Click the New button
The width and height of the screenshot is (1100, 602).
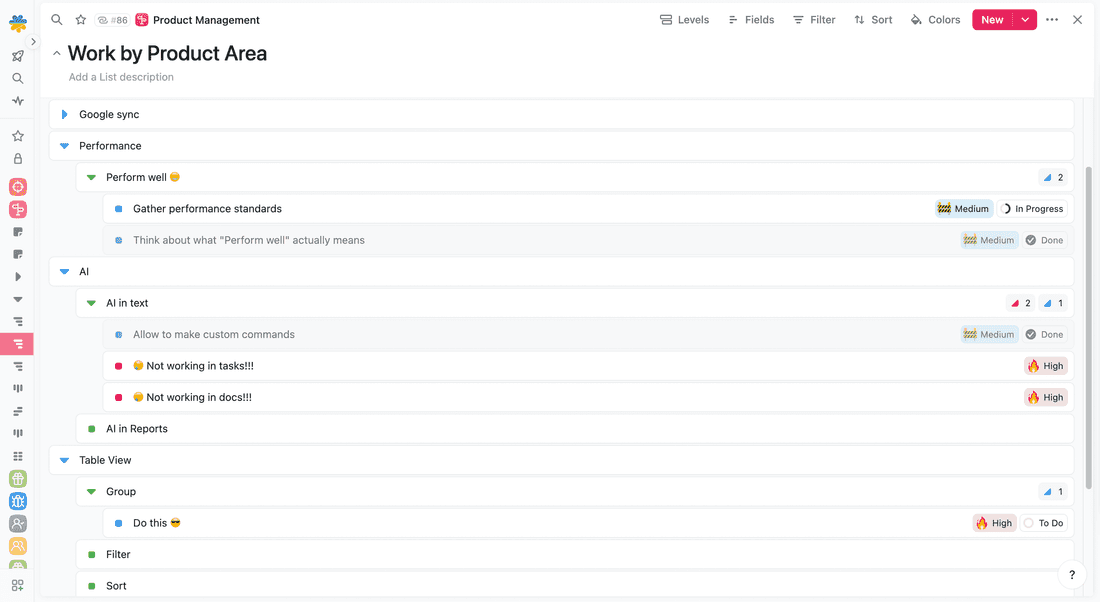coord(992,20)
